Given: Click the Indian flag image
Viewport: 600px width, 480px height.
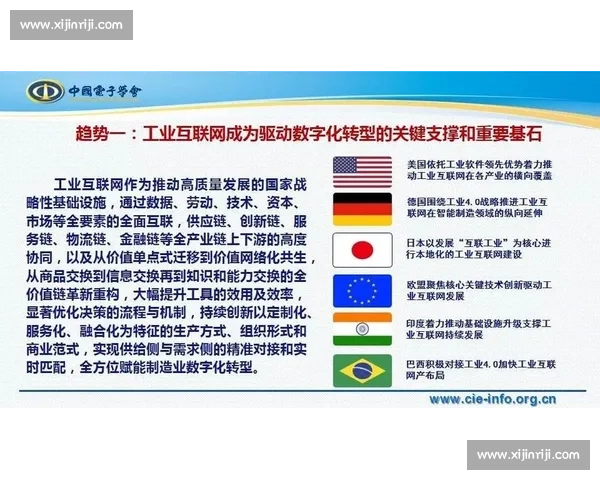Looking at the screenshot, I should tap(362, 329).
